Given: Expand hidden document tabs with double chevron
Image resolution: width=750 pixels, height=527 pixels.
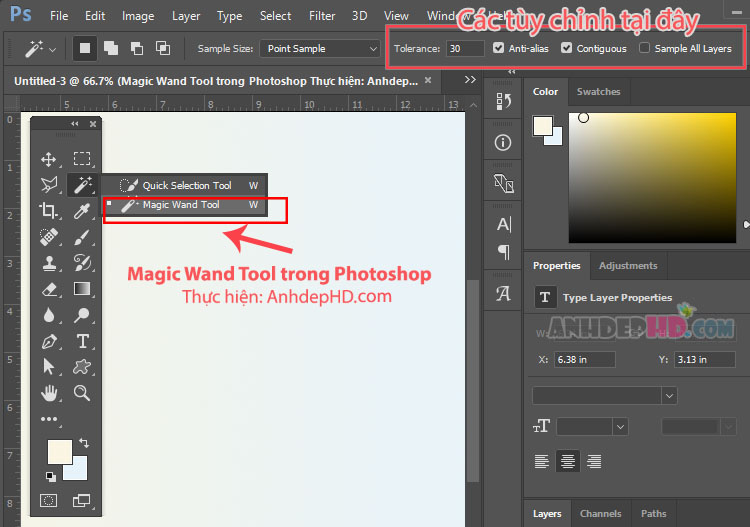Looking at the screenshot, I should pos(470,79).
